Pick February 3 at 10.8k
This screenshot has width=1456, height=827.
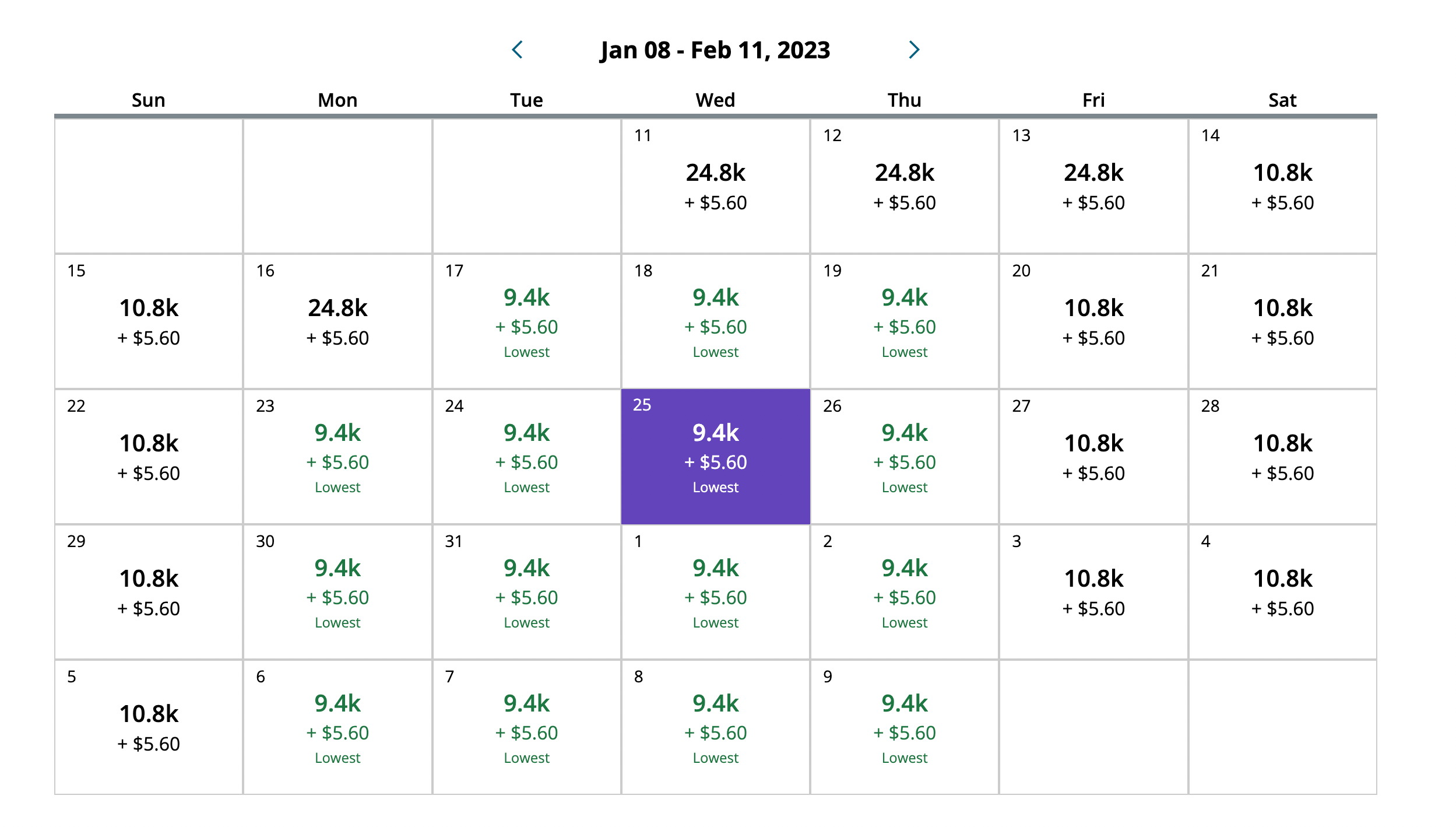tap(1093, 591)
